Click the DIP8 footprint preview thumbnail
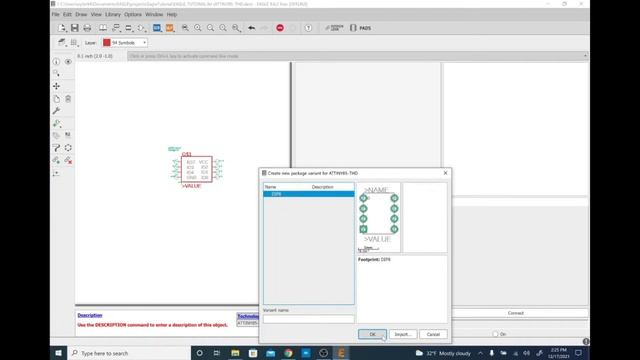This screenshot has width=640, height=360. [379, 218]
